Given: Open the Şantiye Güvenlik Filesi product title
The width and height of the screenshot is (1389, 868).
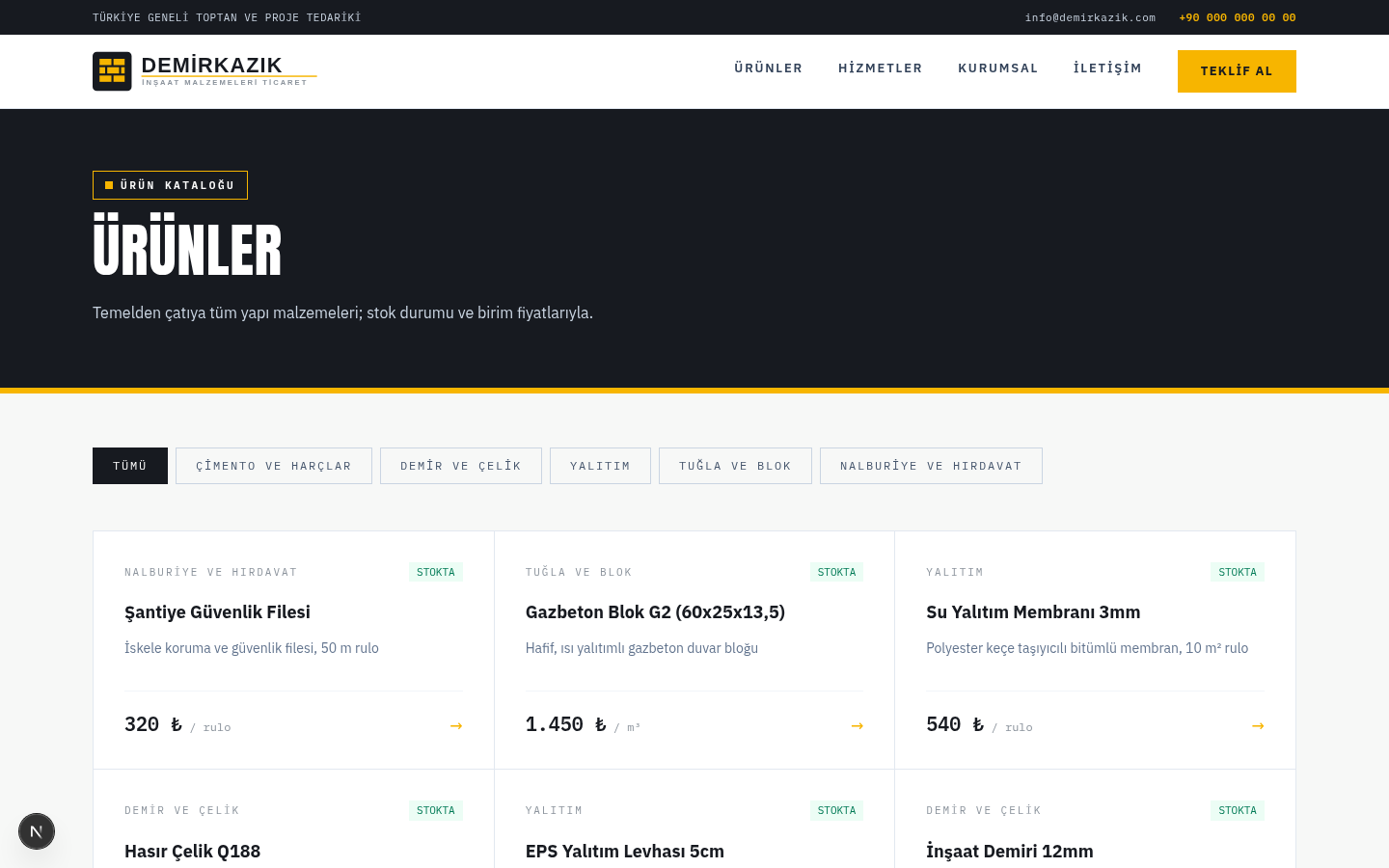Looking at the screenshot, I should pyautogui.click(x=217, y=612).
